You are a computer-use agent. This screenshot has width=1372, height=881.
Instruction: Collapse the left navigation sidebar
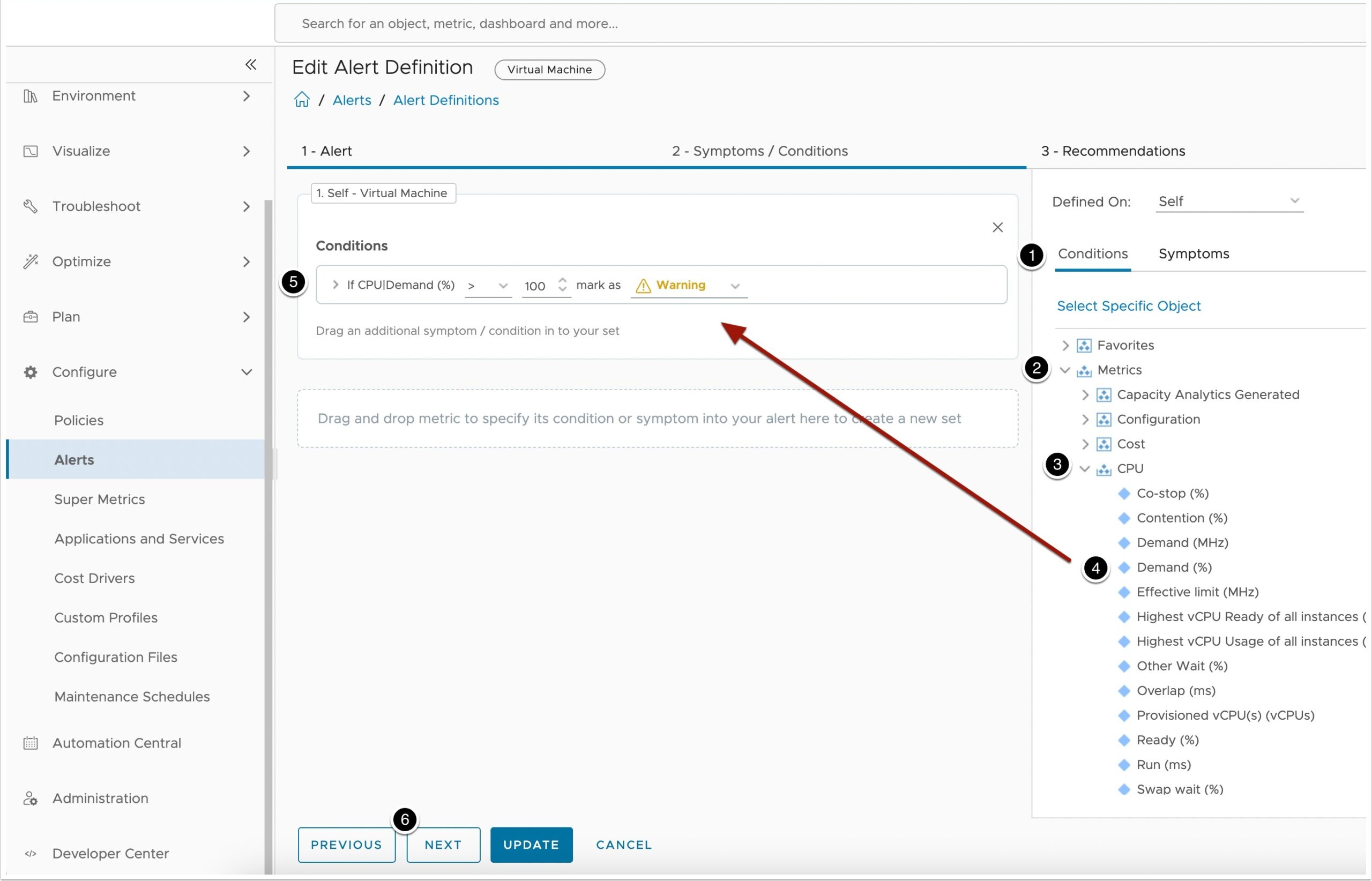251,64
